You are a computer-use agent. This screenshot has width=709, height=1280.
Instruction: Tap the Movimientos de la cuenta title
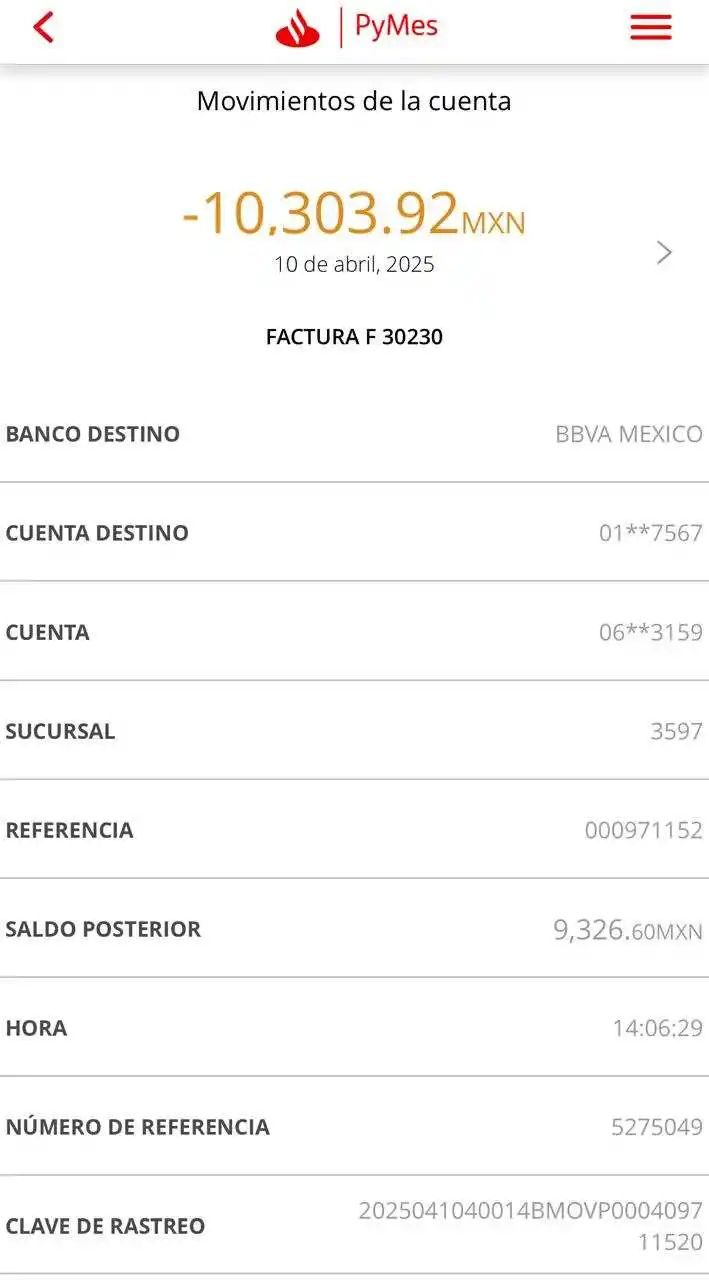[354, 101]
